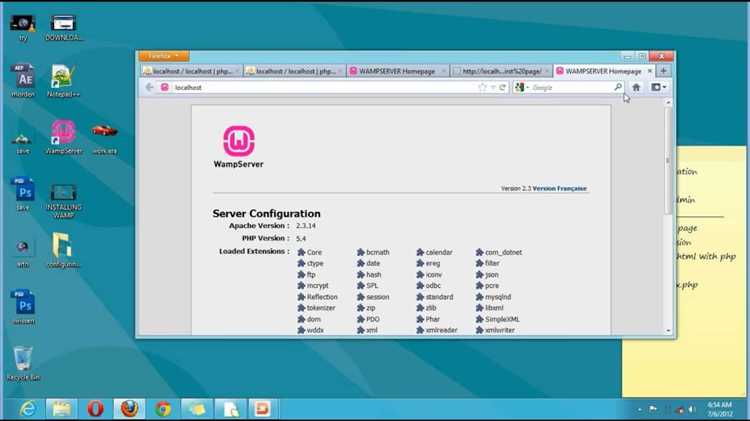Click into the Google search box
This screenshot has width=750, height=421.
[x=571, y=88]
